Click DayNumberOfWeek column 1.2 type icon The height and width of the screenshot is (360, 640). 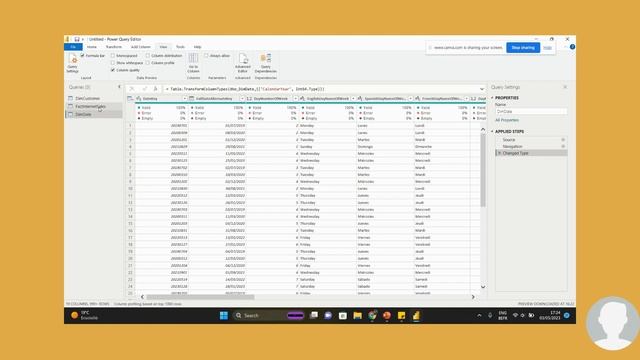(249, 98)
